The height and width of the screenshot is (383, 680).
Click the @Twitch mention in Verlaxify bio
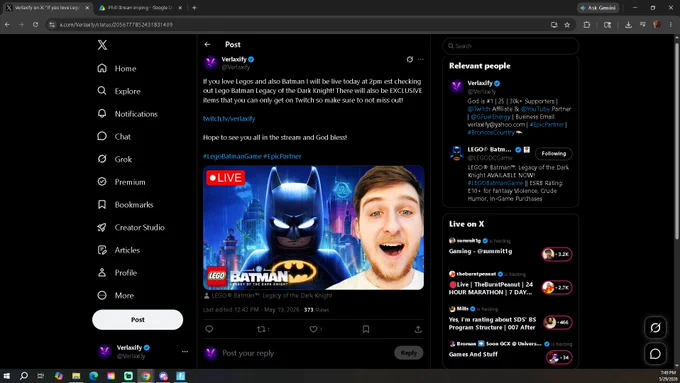click(x=479, y=109)
